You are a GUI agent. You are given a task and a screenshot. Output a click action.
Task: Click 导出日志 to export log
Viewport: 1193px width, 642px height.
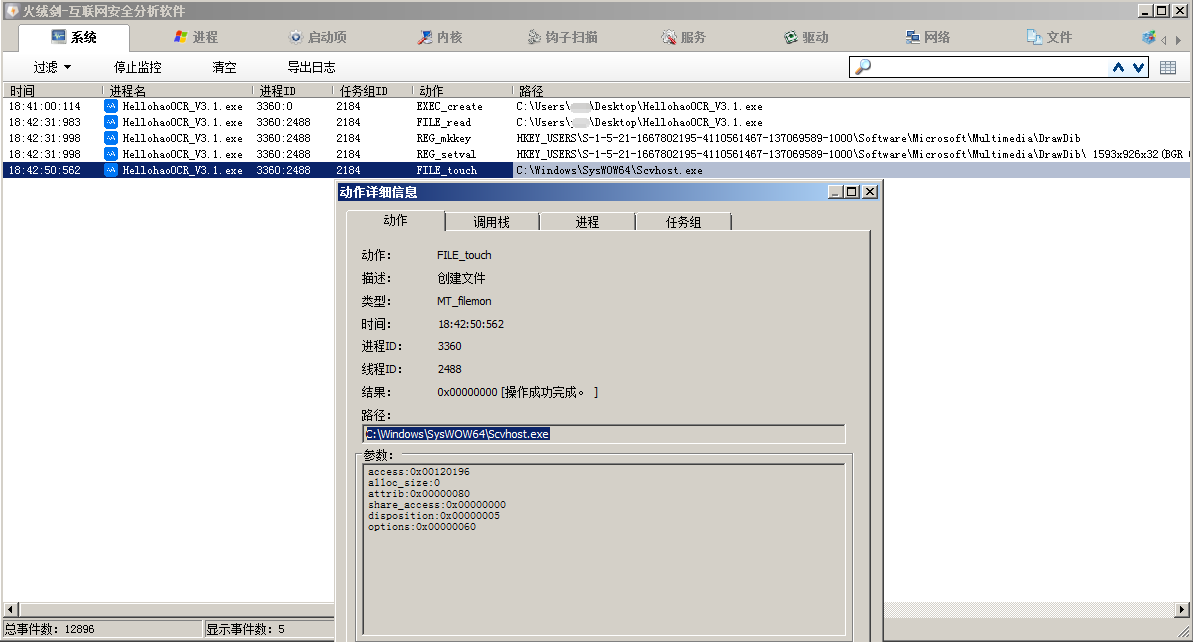point(311,68)
